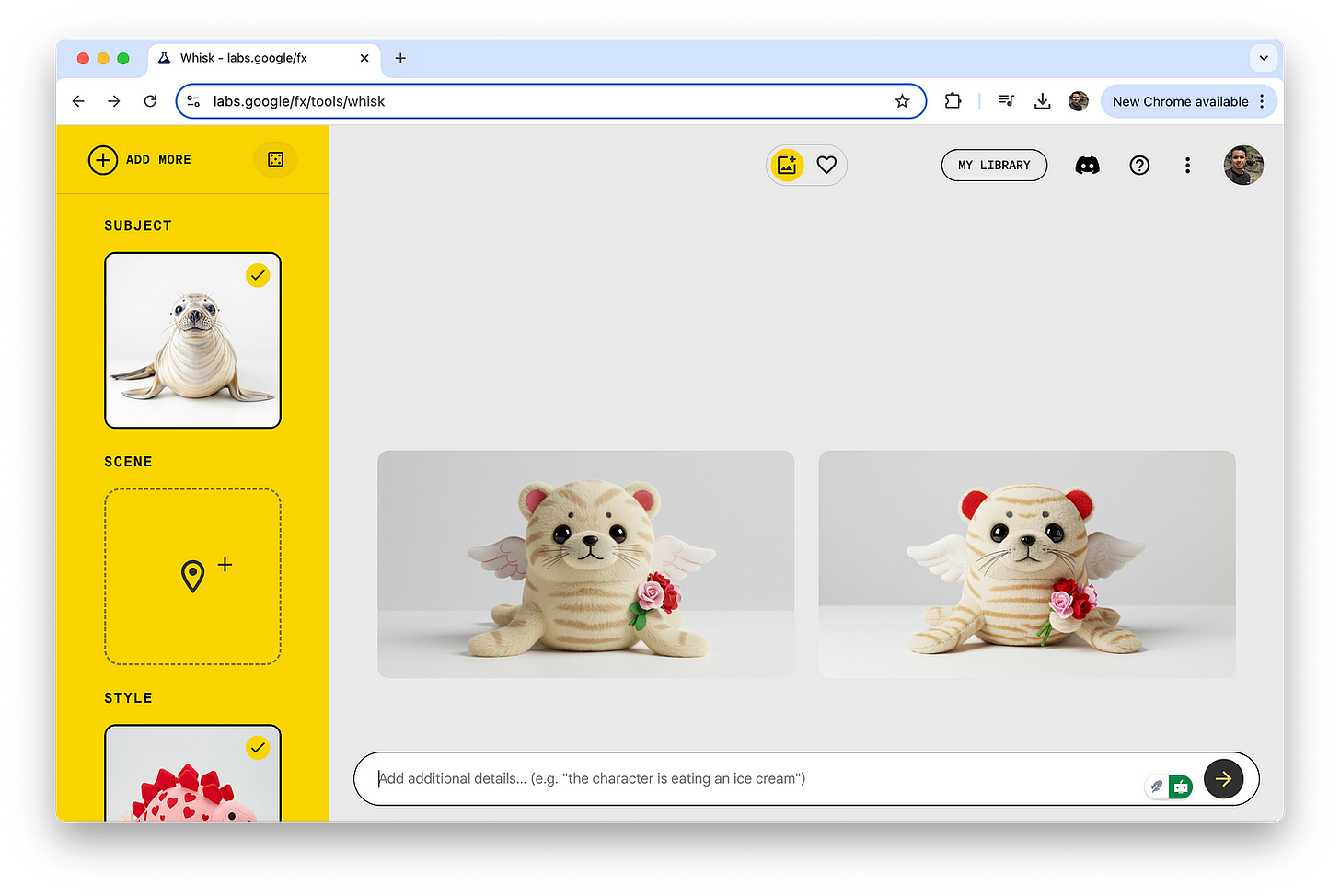Viewport: 1340px width, 896px height.
Task: Open the favorites heart icon
Action: 826,165
